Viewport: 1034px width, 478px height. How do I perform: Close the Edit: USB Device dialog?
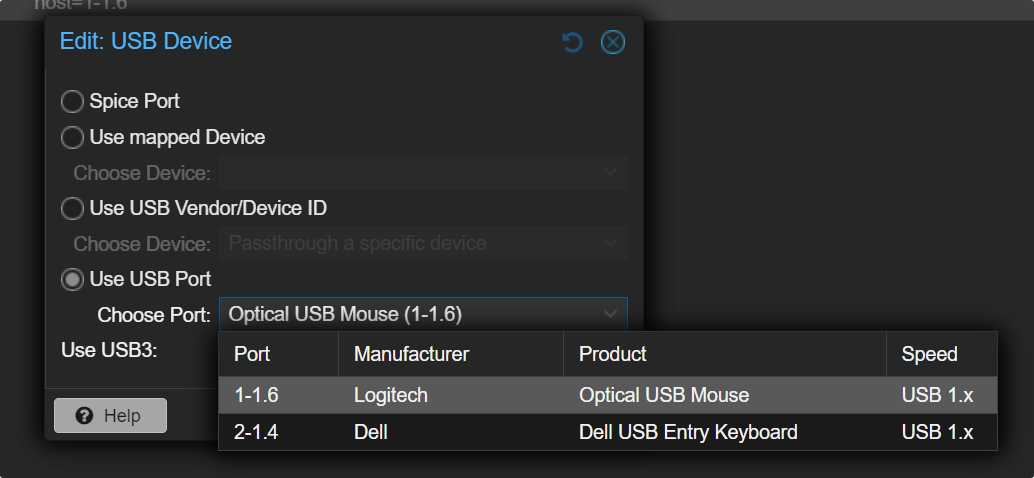(612, 42)
